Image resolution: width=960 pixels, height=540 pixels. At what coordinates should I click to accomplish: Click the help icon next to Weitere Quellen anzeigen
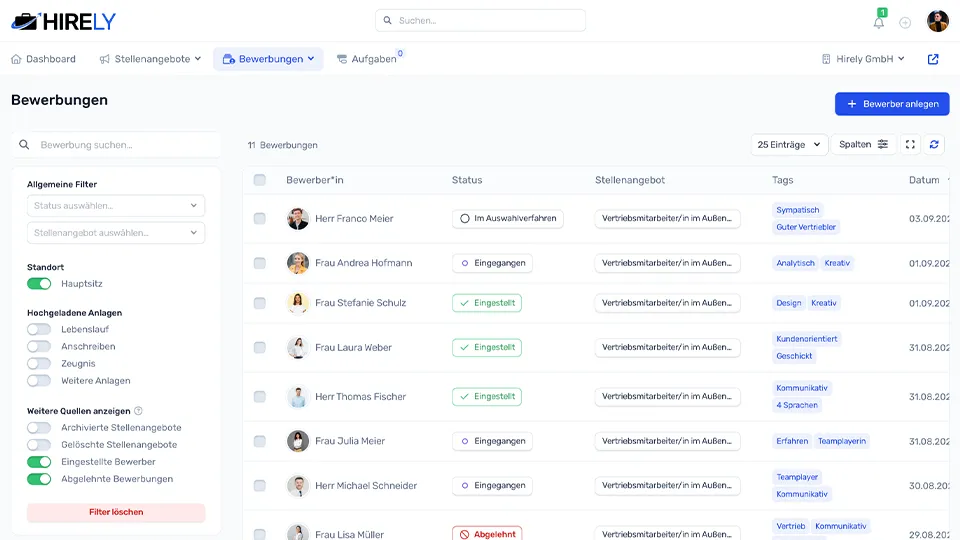(x=138, y=411)
